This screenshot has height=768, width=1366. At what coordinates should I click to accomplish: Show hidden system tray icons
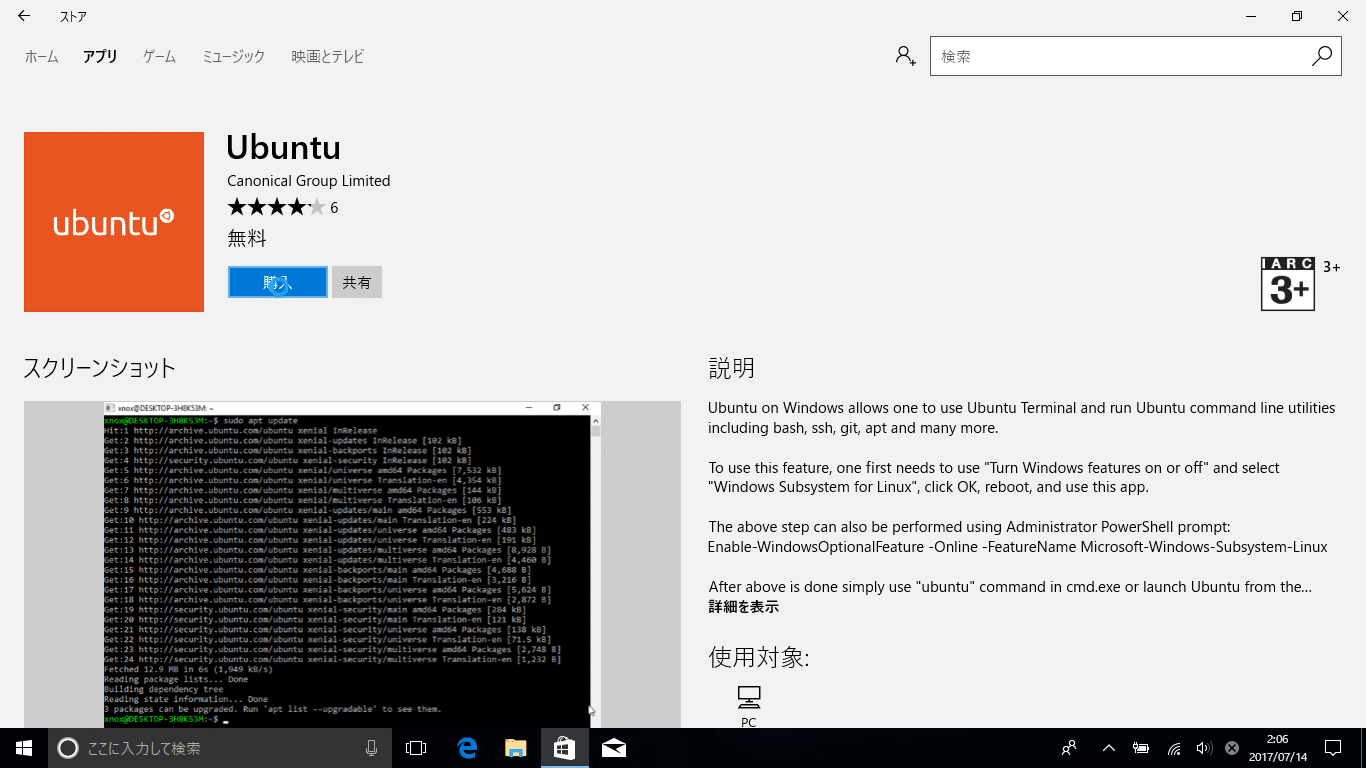[x=1108, y=747]
